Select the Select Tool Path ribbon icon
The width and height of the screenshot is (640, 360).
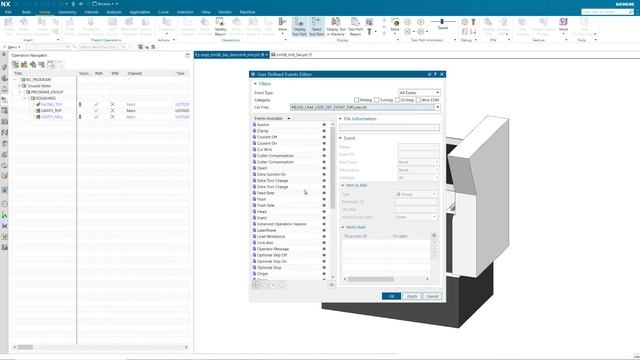tap(316, 26)
